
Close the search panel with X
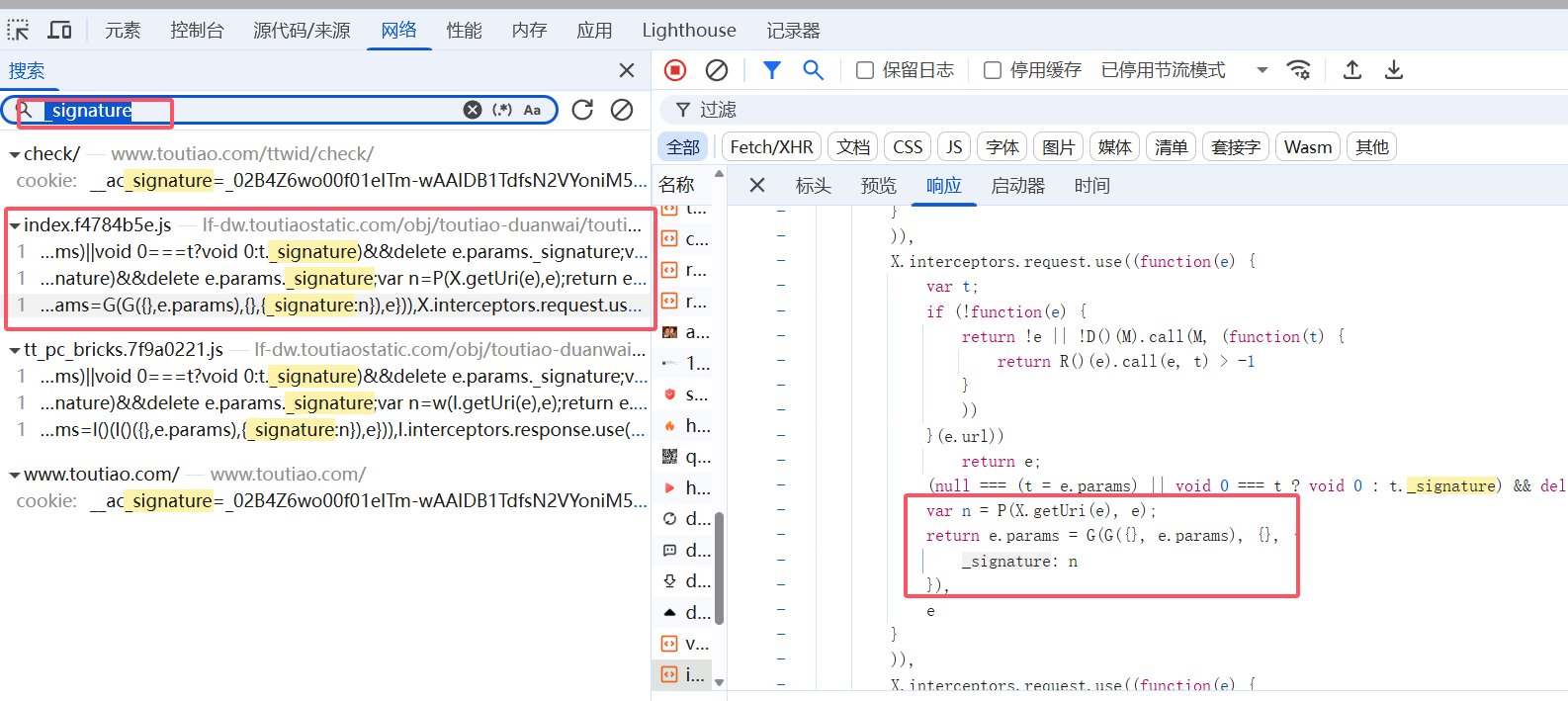627,70
